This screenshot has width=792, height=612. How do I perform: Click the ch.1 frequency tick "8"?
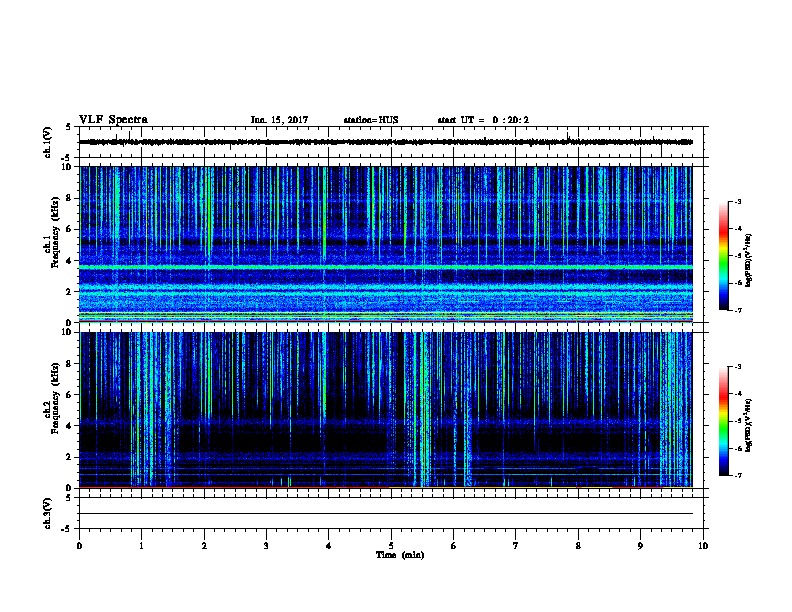click(x=70, y=198)
